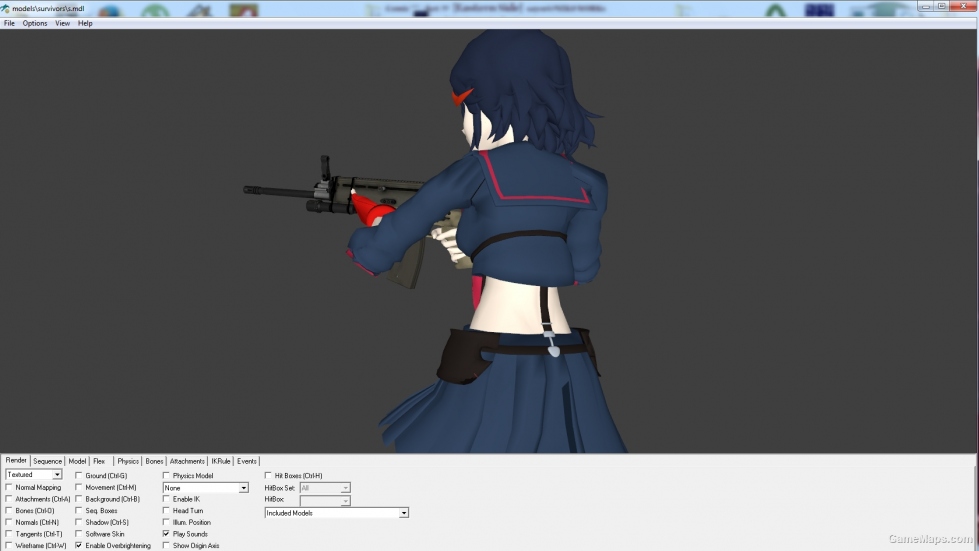Enable the Show Origin Axis checkbox
979x551 pixels.
pyautogui.click(x=166, y=545)
